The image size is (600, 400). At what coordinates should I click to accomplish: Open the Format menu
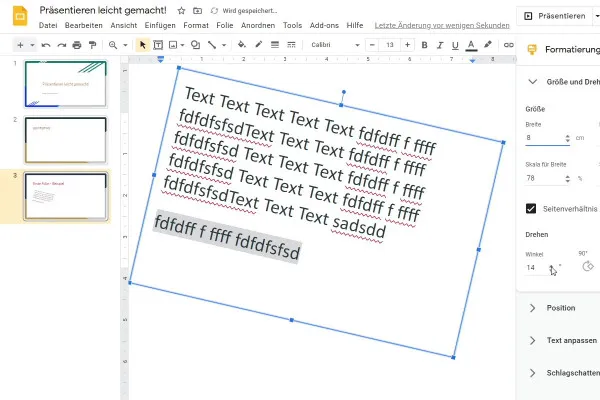196,25
